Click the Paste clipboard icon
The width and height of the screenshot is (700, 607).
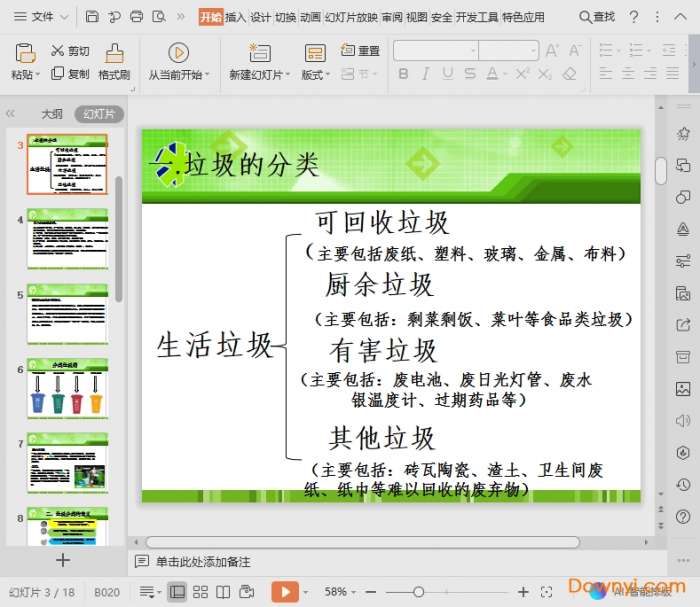click(x=25, y=53)
